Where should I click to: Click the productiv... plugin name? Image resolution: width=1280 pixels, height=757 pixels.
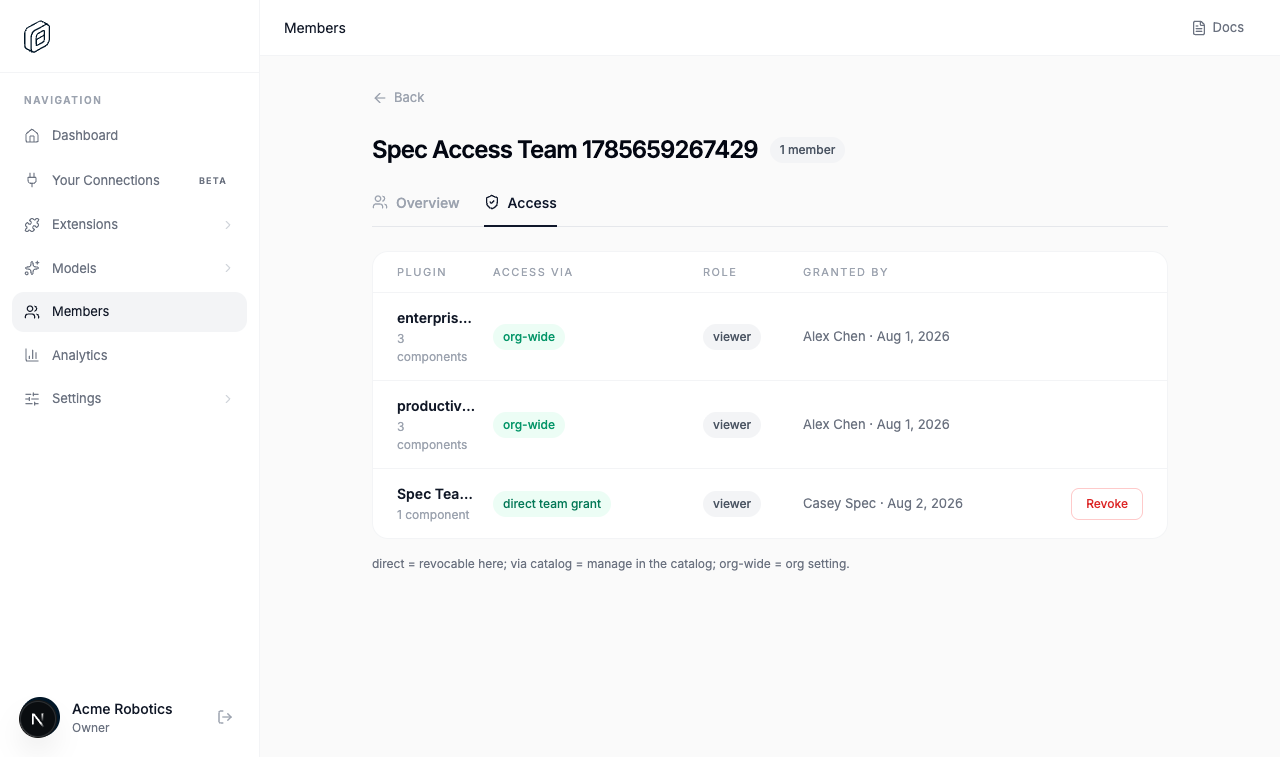pos(436,406)
